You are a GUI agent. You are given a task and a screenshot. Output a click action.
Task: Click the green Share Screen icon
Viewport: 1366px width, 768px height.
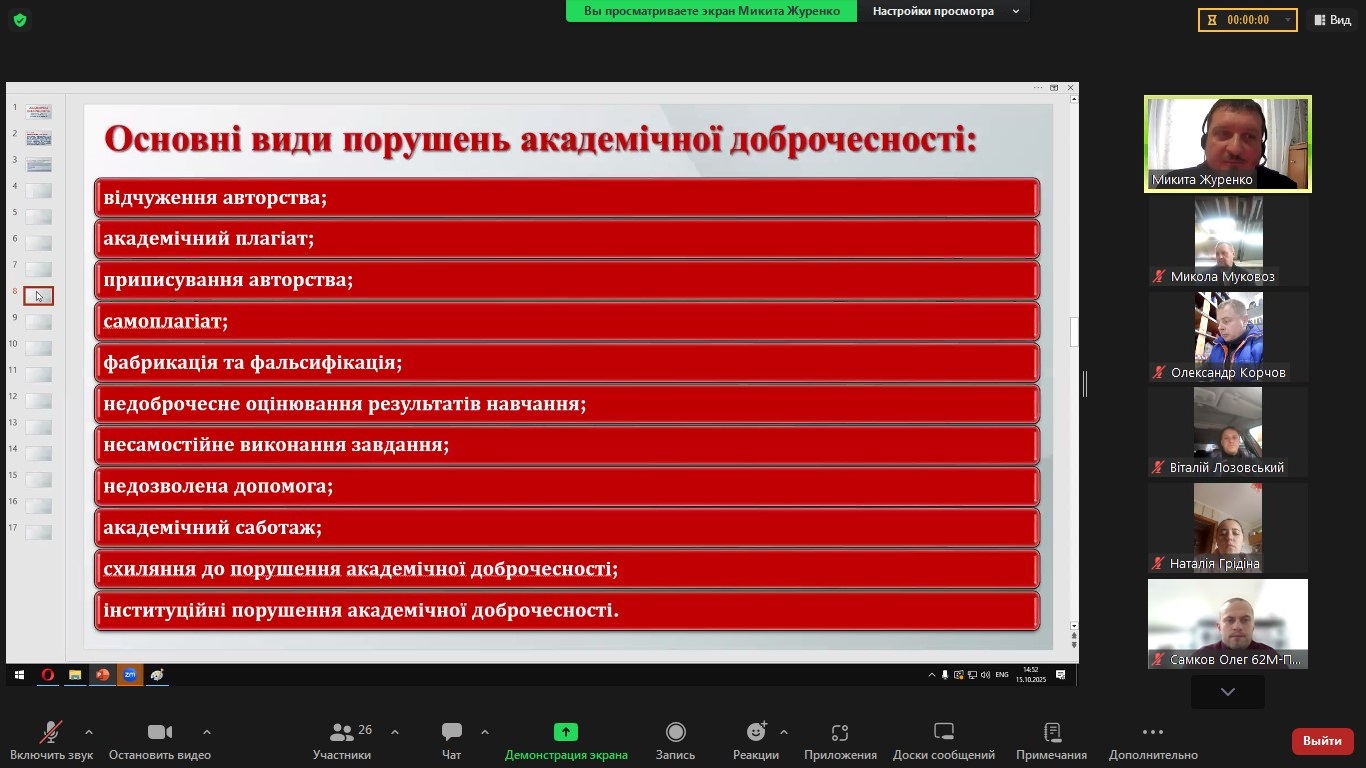coord(566,733)
